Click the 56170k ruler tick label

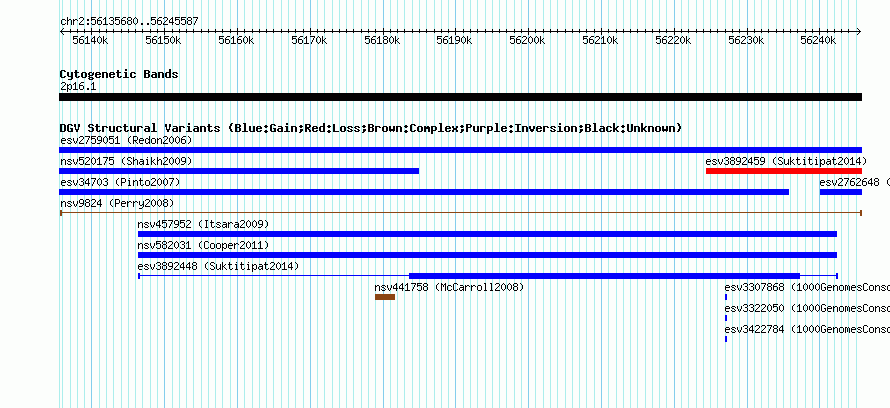[x=309, y=41]
